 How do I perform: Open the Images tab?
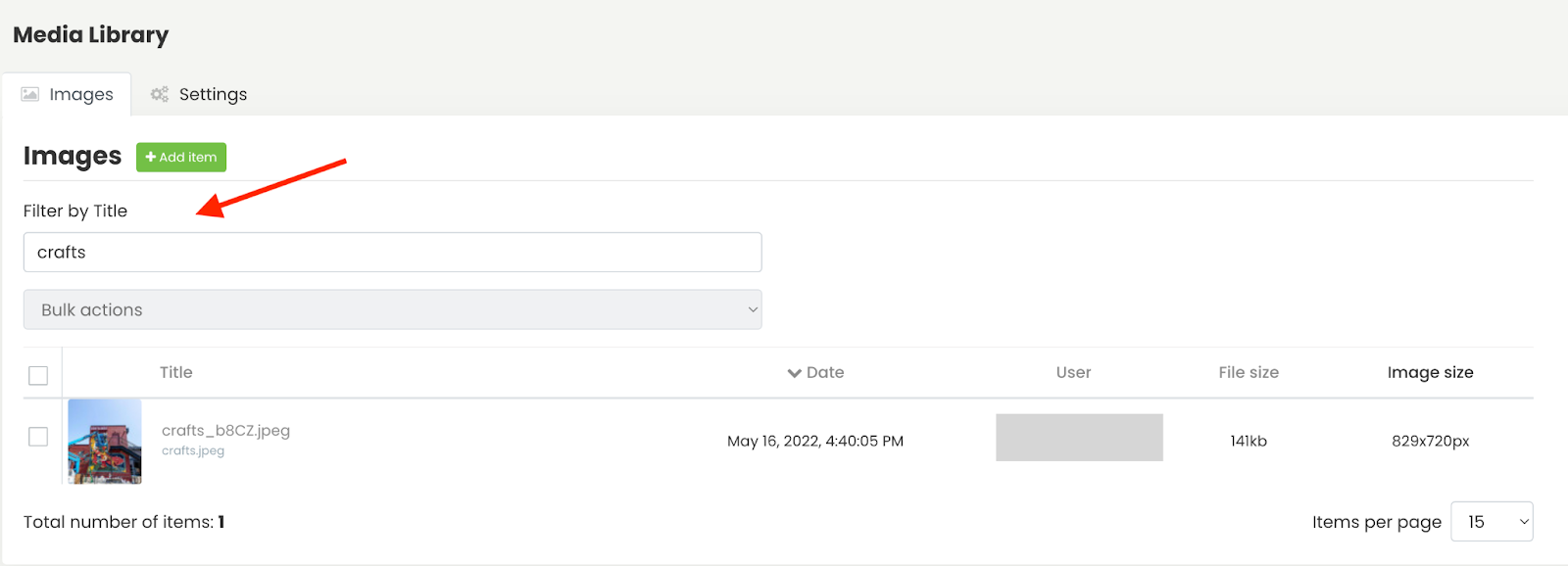coord(67,94)
